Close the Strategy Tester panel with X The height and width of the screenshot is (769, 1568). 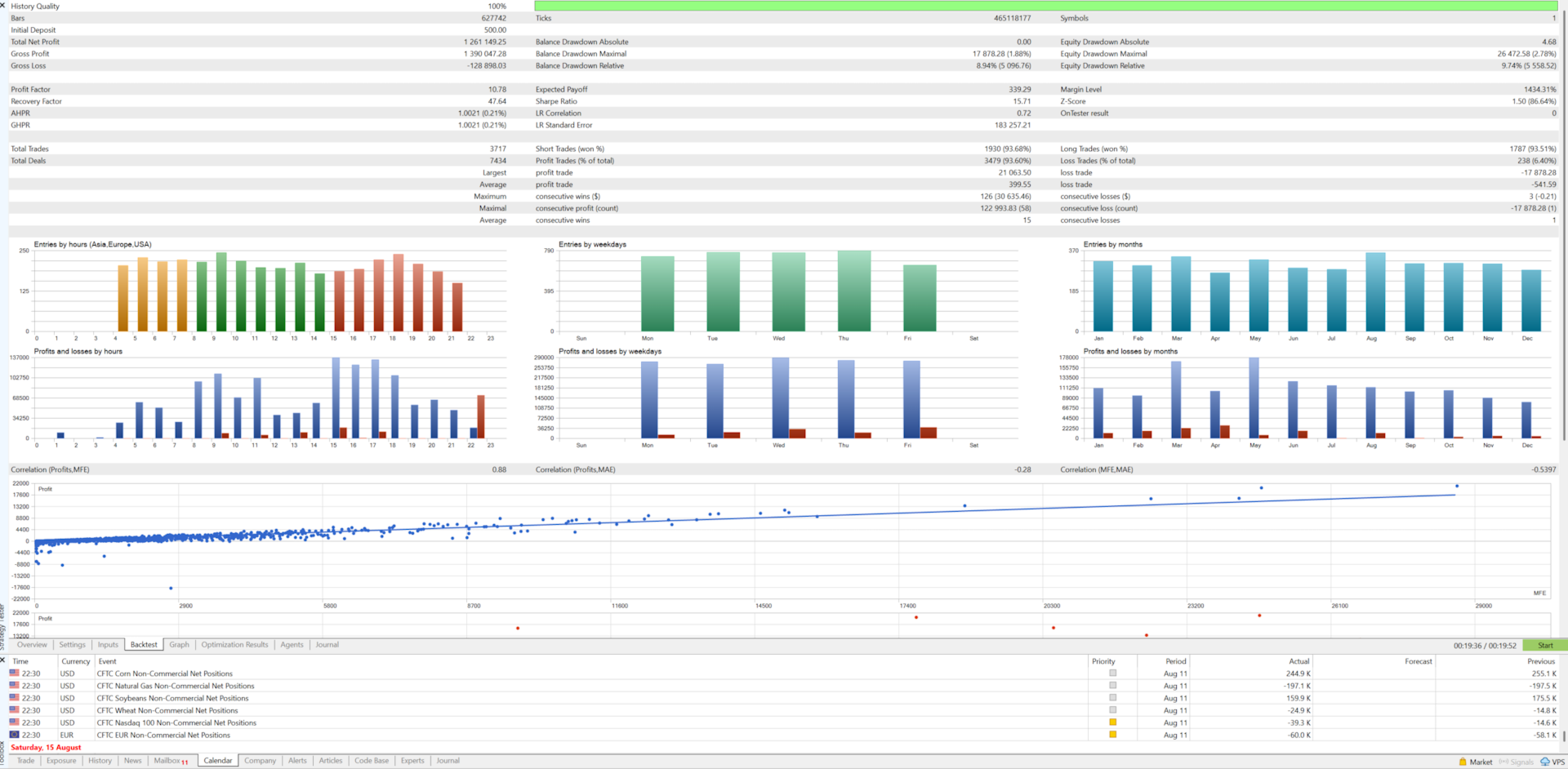coord(3,5)
